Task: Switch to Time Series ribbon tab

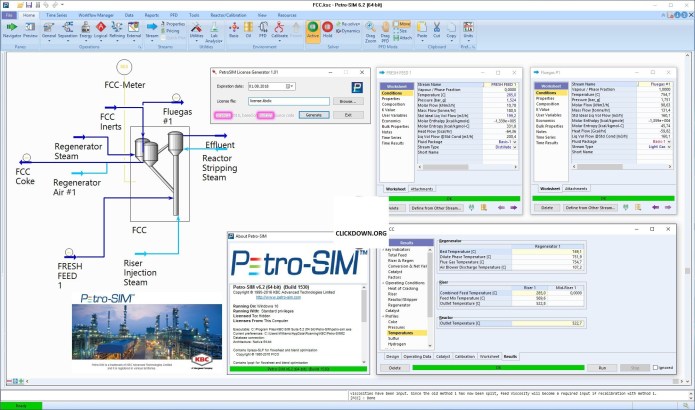Action: pyautogui.click(x=57, y=15)
